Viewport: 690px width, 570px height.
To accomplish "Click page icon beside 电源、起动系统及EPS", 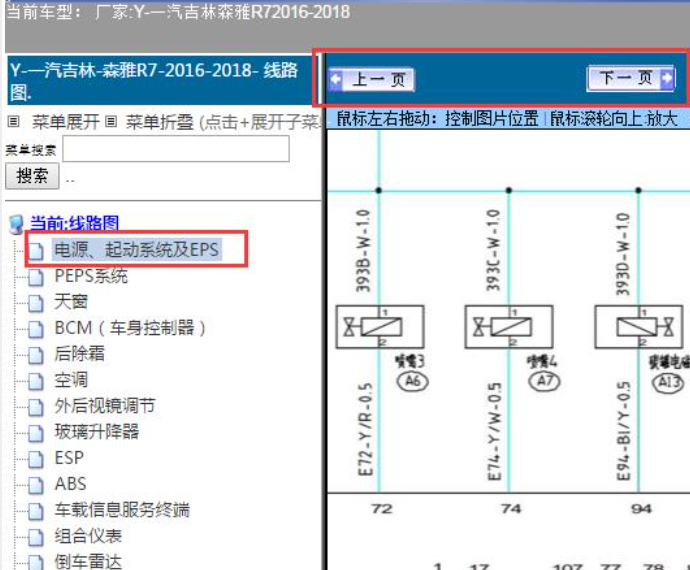I will 36,251.
